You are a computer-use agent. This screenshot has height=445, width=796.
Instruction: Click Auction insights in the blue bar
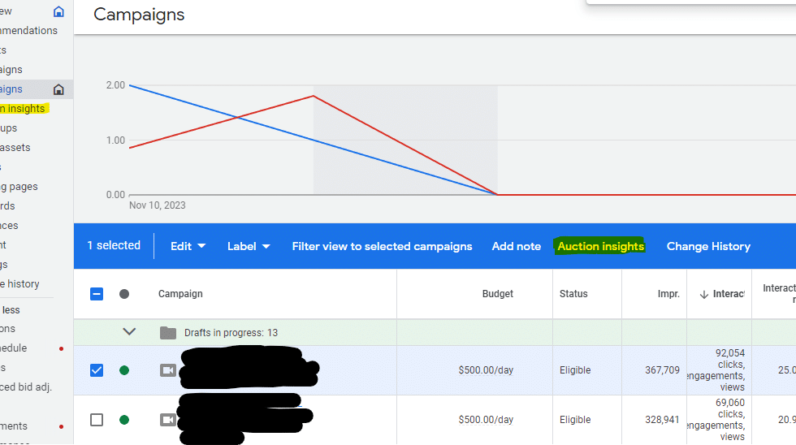coord(601,246)
